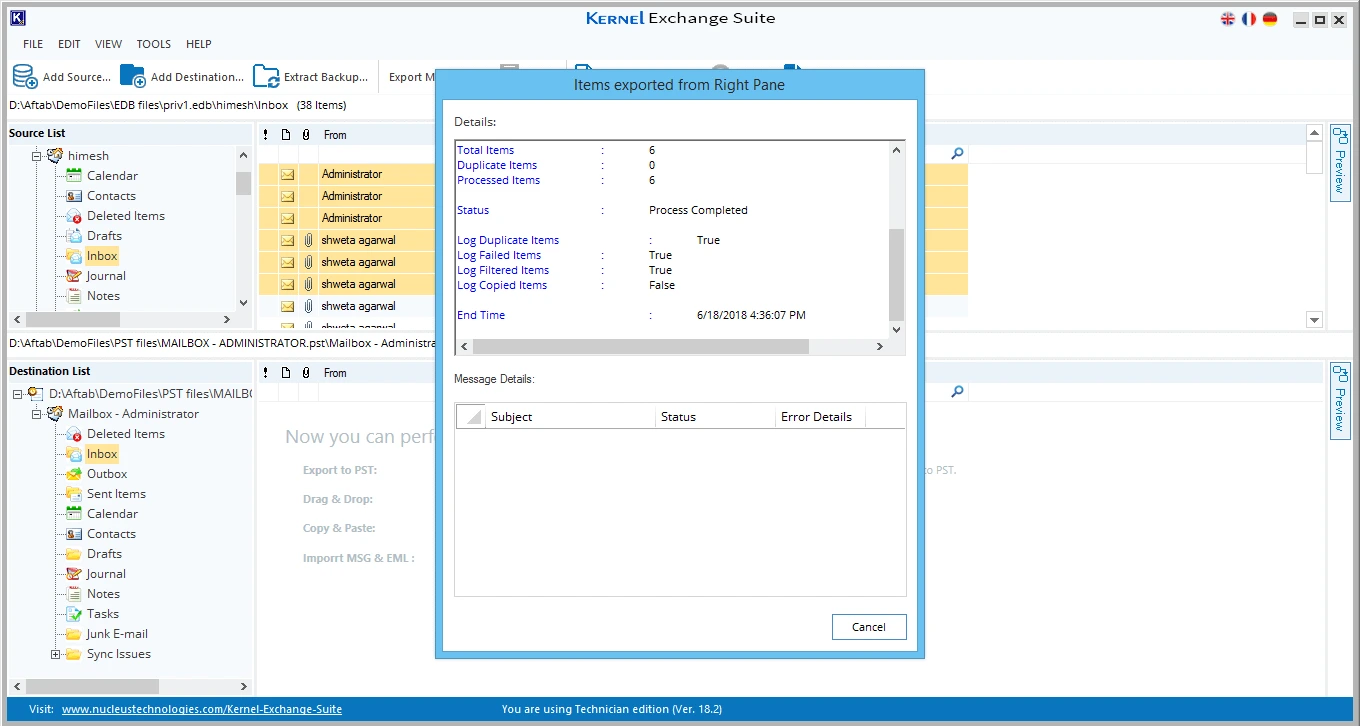Open the EDIT menu
Image resolution: width=1360 pixels, height=726 pixels.
(69, 44)
